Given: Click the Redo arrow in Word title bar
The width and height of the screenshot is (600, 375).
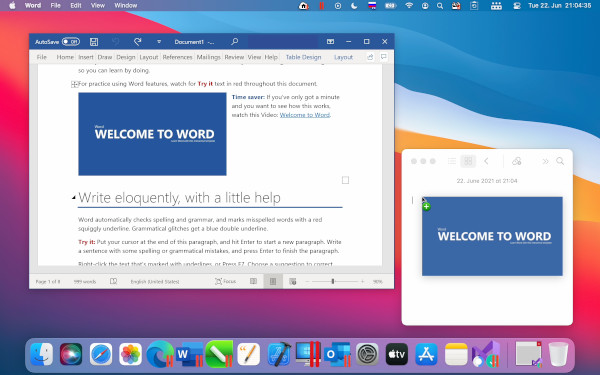Looking at the screenshot, I should click(x=137, y=42).
